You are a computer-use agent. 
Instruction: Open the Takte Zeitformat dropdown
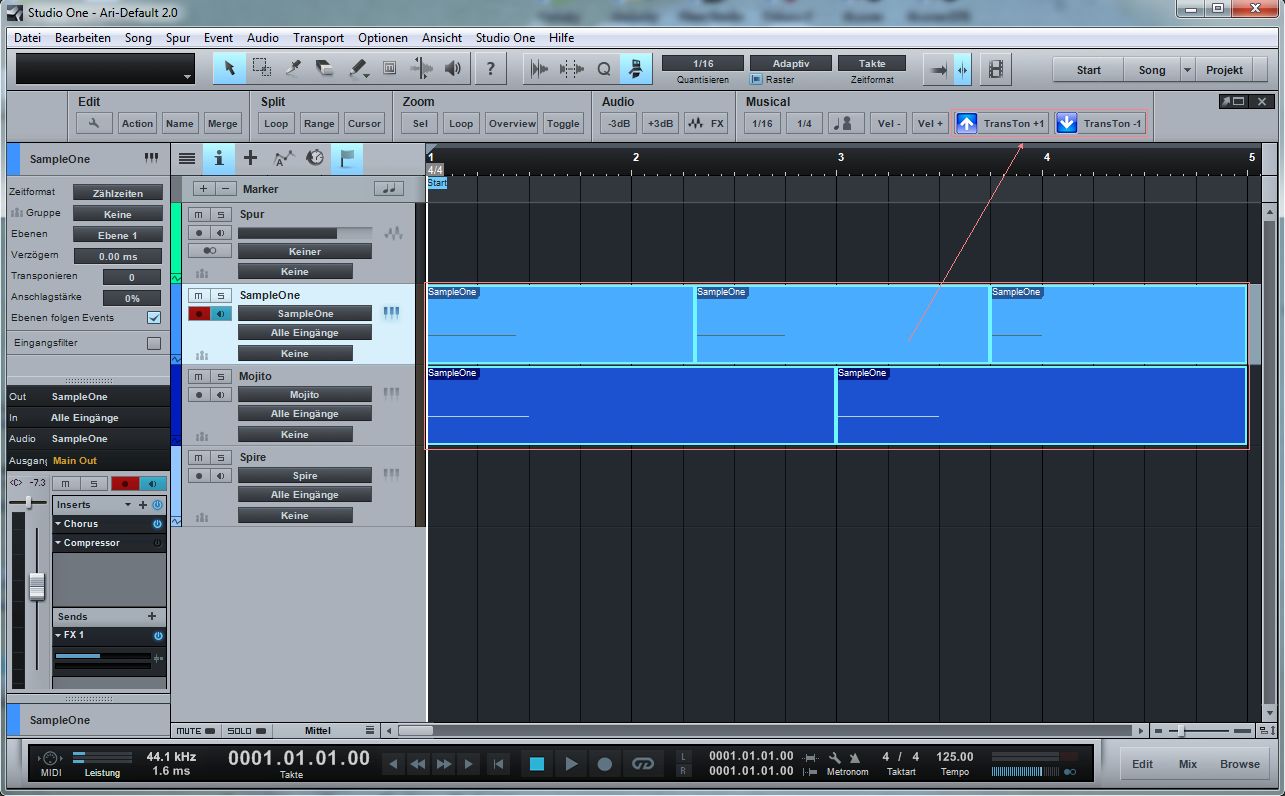tap(872, 63)
